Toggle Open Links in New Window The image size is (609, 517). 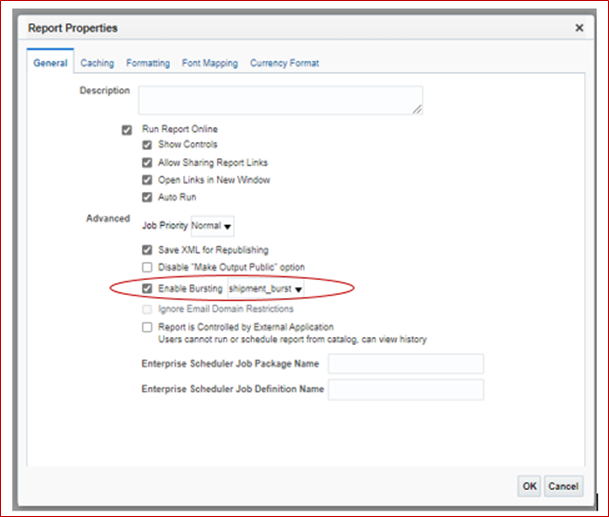click(x=147, y=180)
